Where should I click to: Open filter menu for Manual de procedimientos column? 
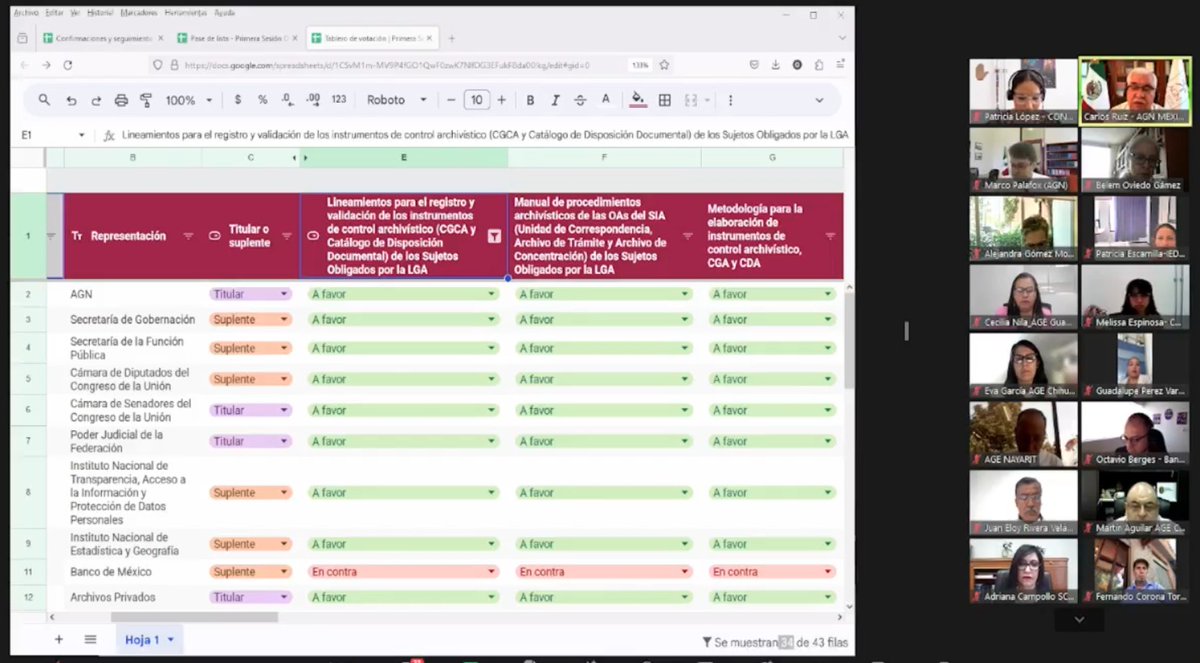688,236
